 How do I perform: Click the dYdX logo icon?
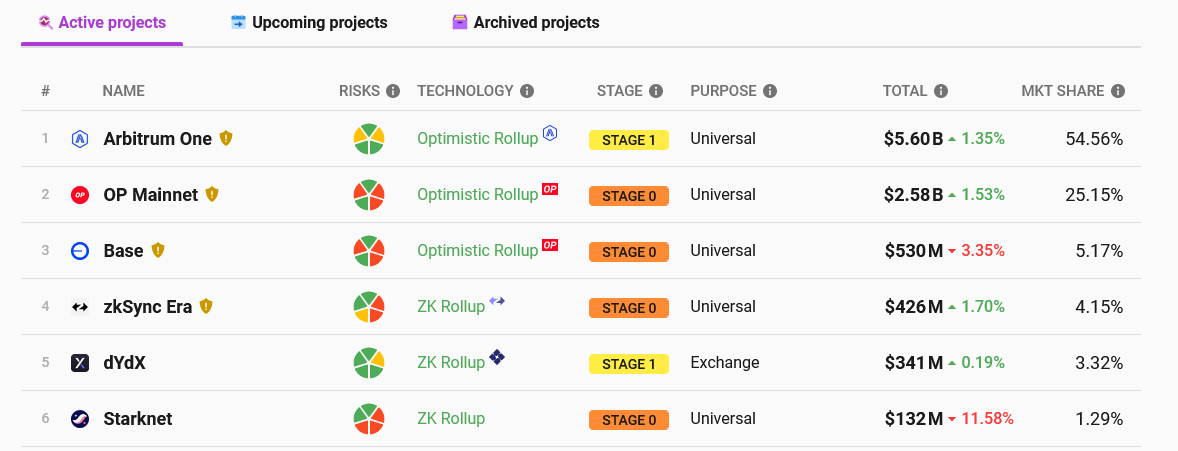point(80,363)
